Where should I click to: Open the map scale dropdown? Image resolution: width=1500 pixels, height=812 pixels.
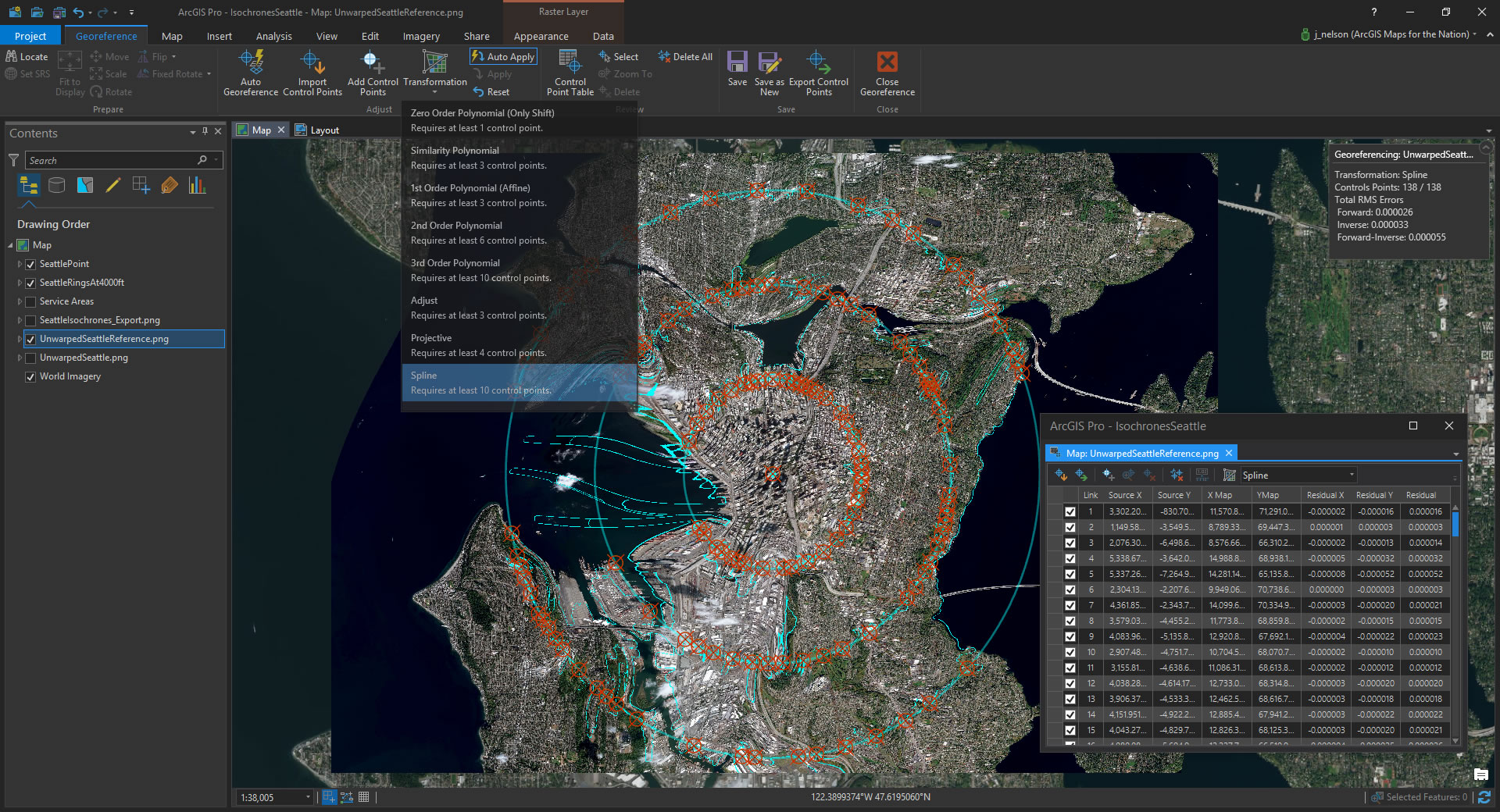308,797
